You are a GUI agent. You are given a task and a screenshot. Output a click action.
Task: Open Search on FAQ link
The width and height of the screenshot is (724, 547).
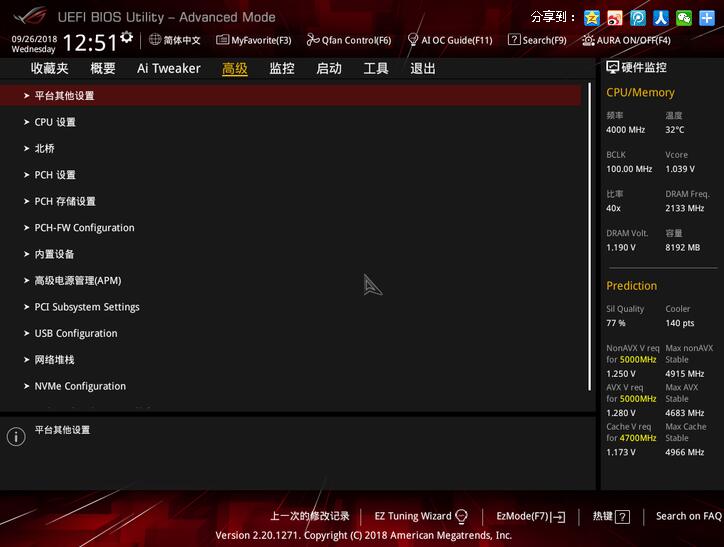(689, 516)
